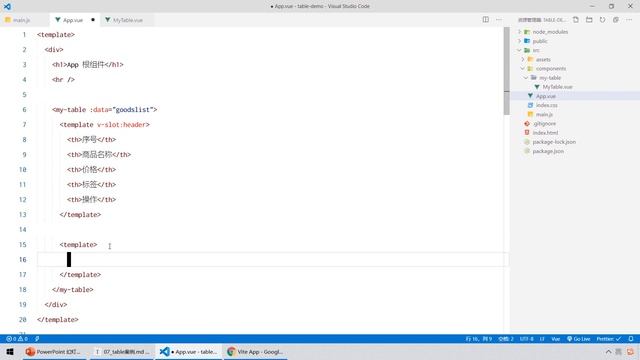Image resolution: width=640 pixels, height=360 pixels.
Task: Click the editor vertical scrollbar thumb
Action: 507,71
